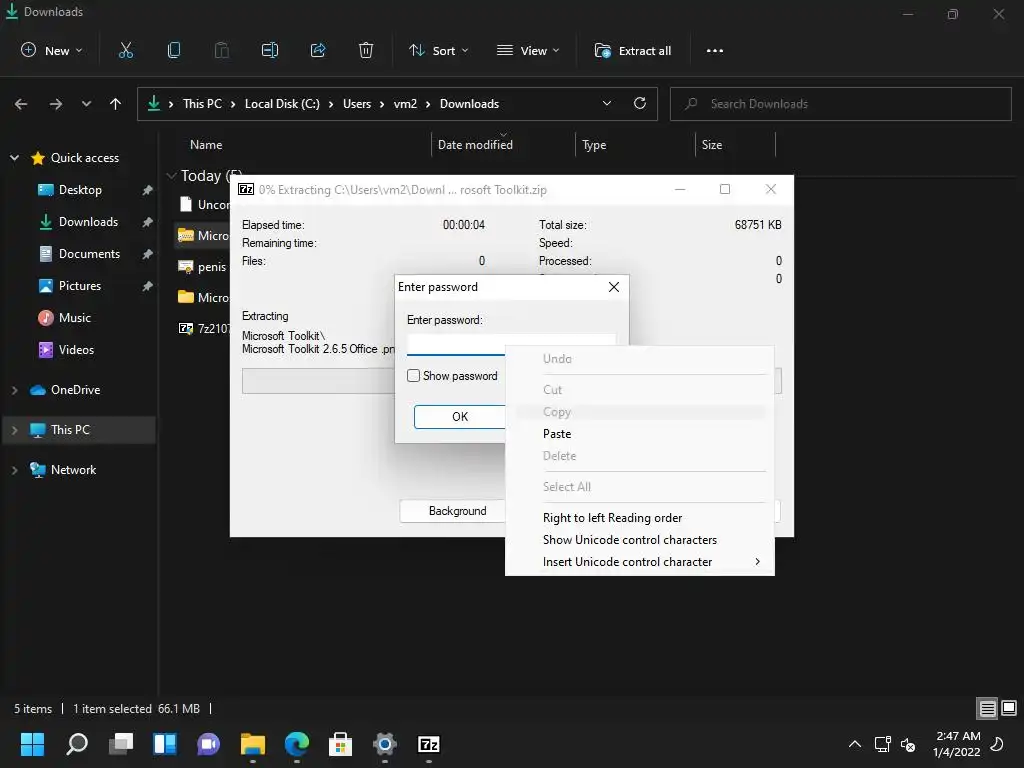Open Music in Quick access
The image size is (1024, 768).
pos(74,318)
